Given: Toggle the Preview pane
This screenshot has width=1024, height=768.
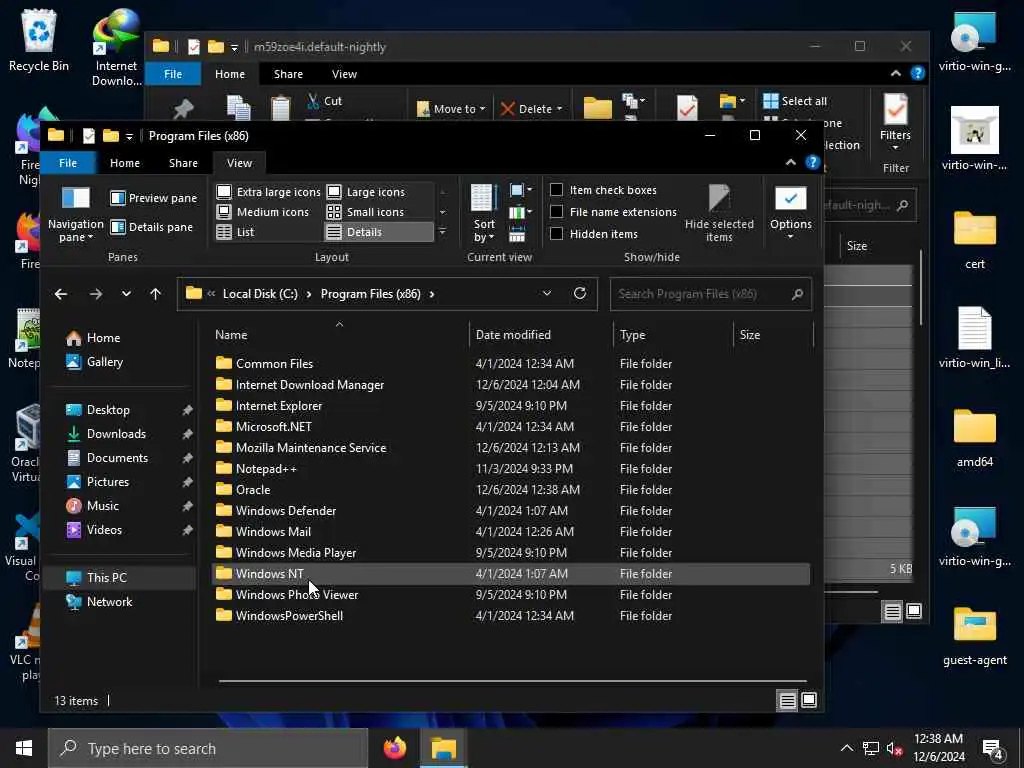Looking at the screenshot, I should [153, 198].
